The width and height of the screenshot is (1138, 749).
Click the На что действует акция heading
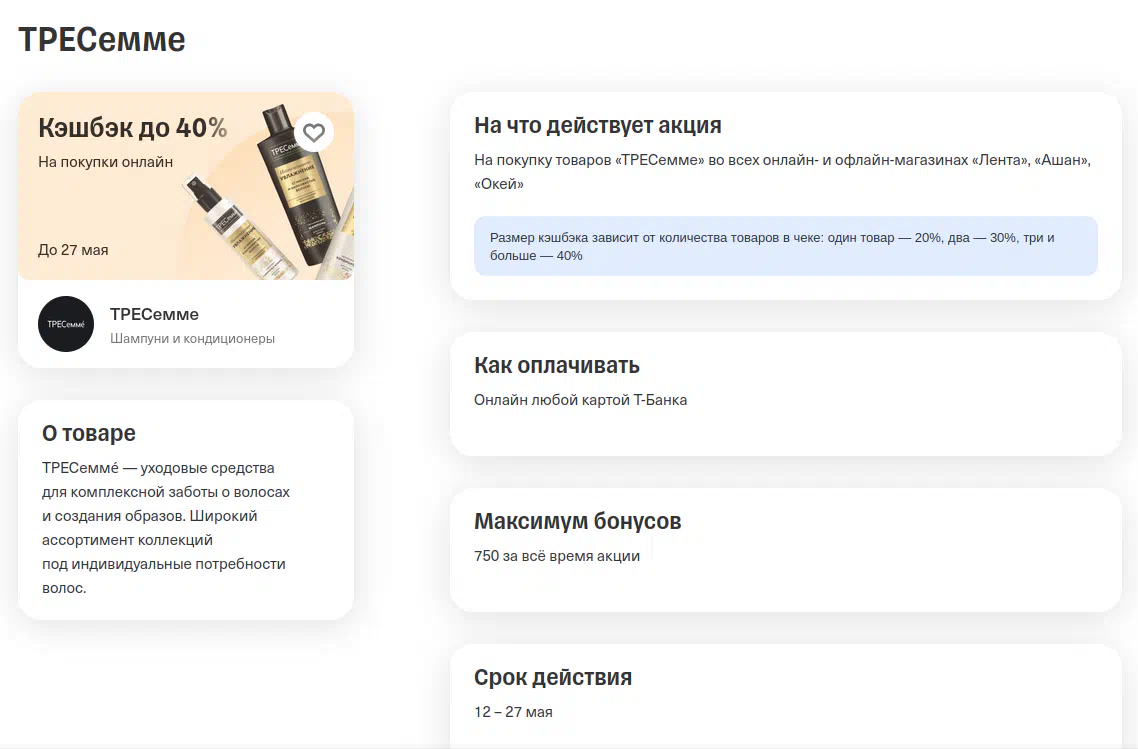click(597, 125)
